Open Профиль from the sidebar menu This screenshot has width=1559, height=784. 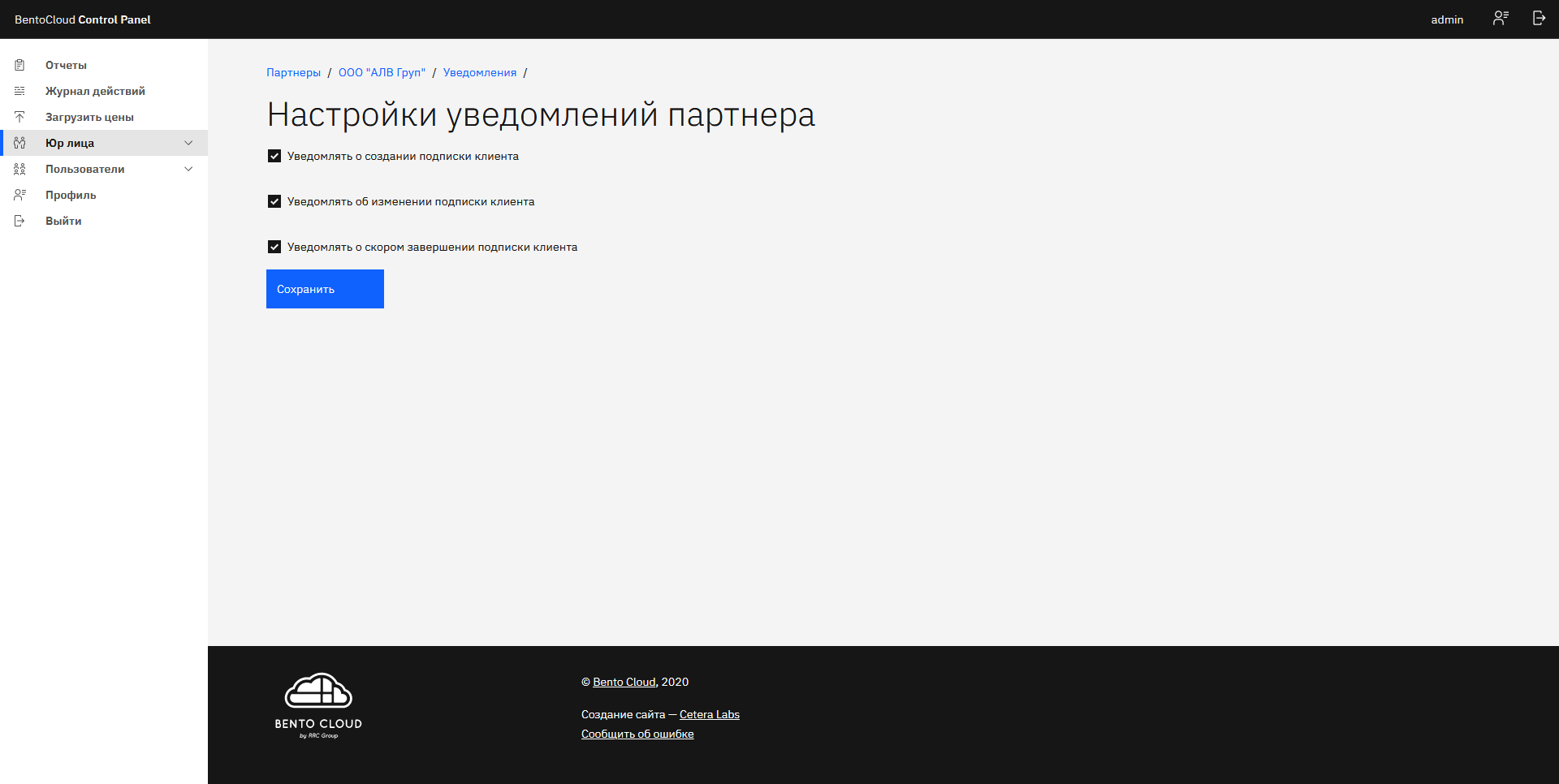pos(71,195)
